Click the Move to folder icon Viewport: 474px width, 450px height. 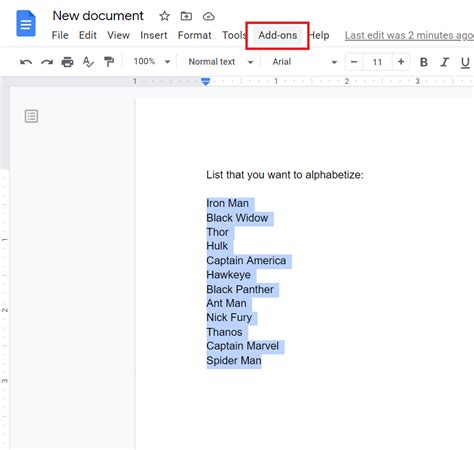[186, 16]
